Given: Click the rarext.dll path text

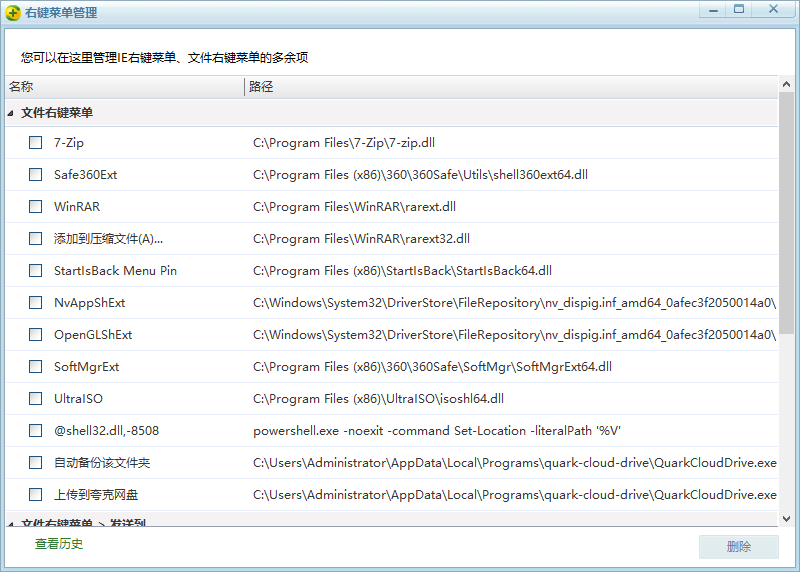Looking at the screenshot, I should pyautogui.click(x=355, y=207).
